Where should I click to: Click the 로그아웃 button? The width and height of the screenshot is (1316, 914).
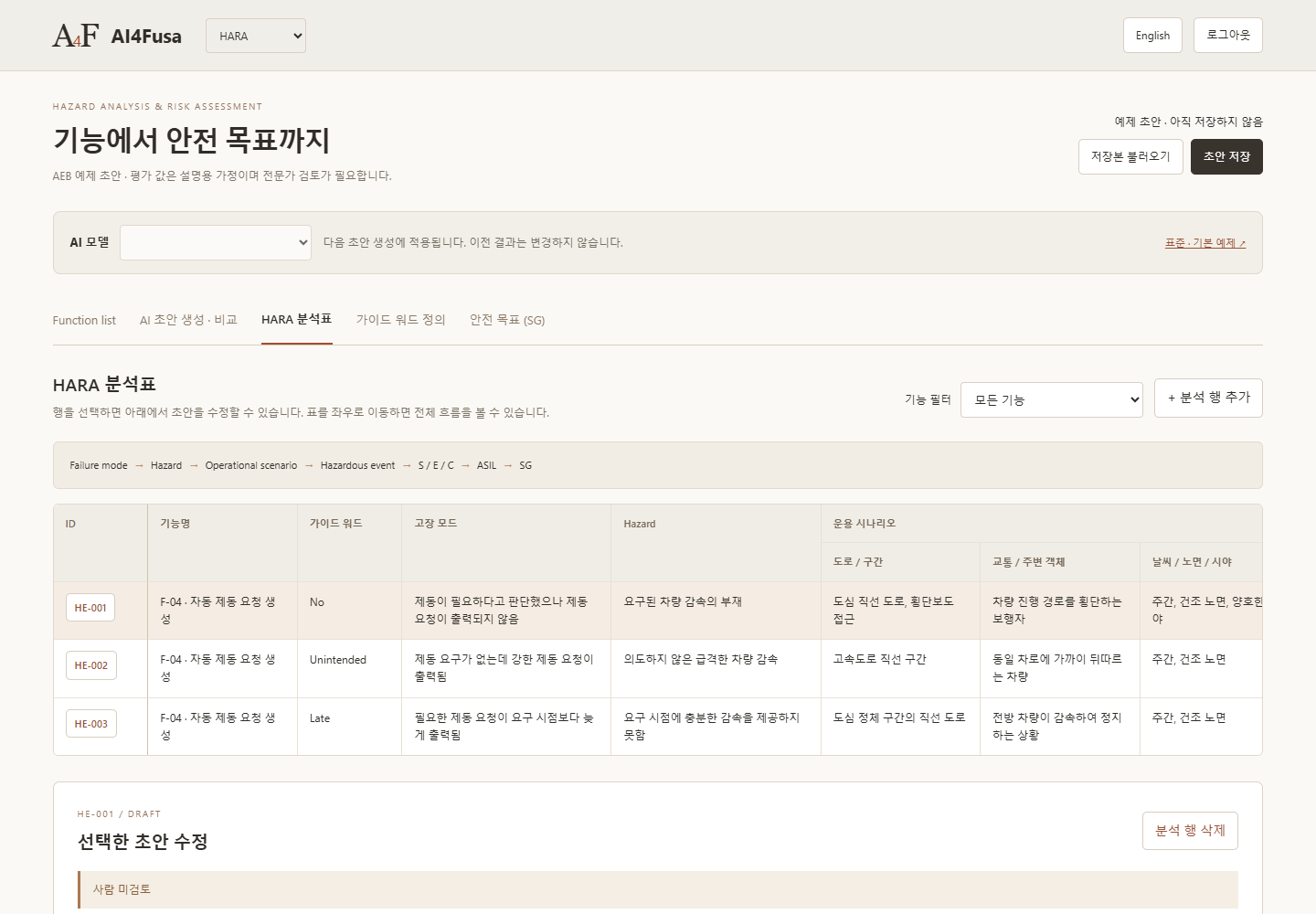coord(1228,36)
